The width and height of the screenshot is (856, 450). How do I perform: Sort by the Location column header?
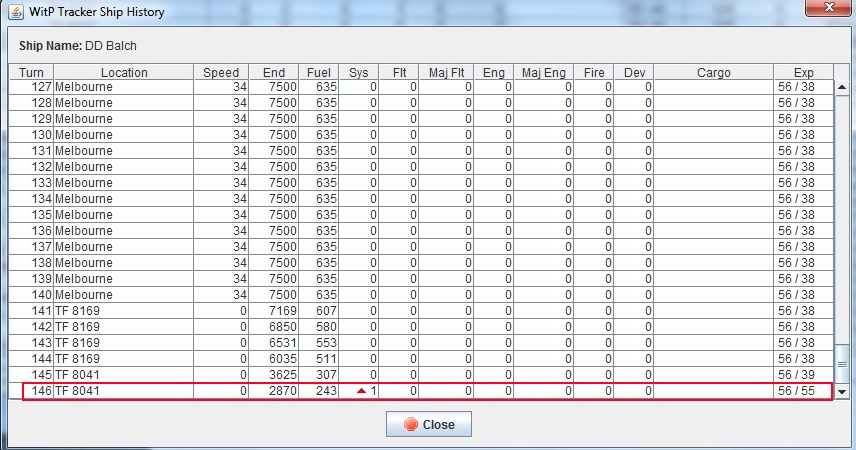click(x=124, y=72)
